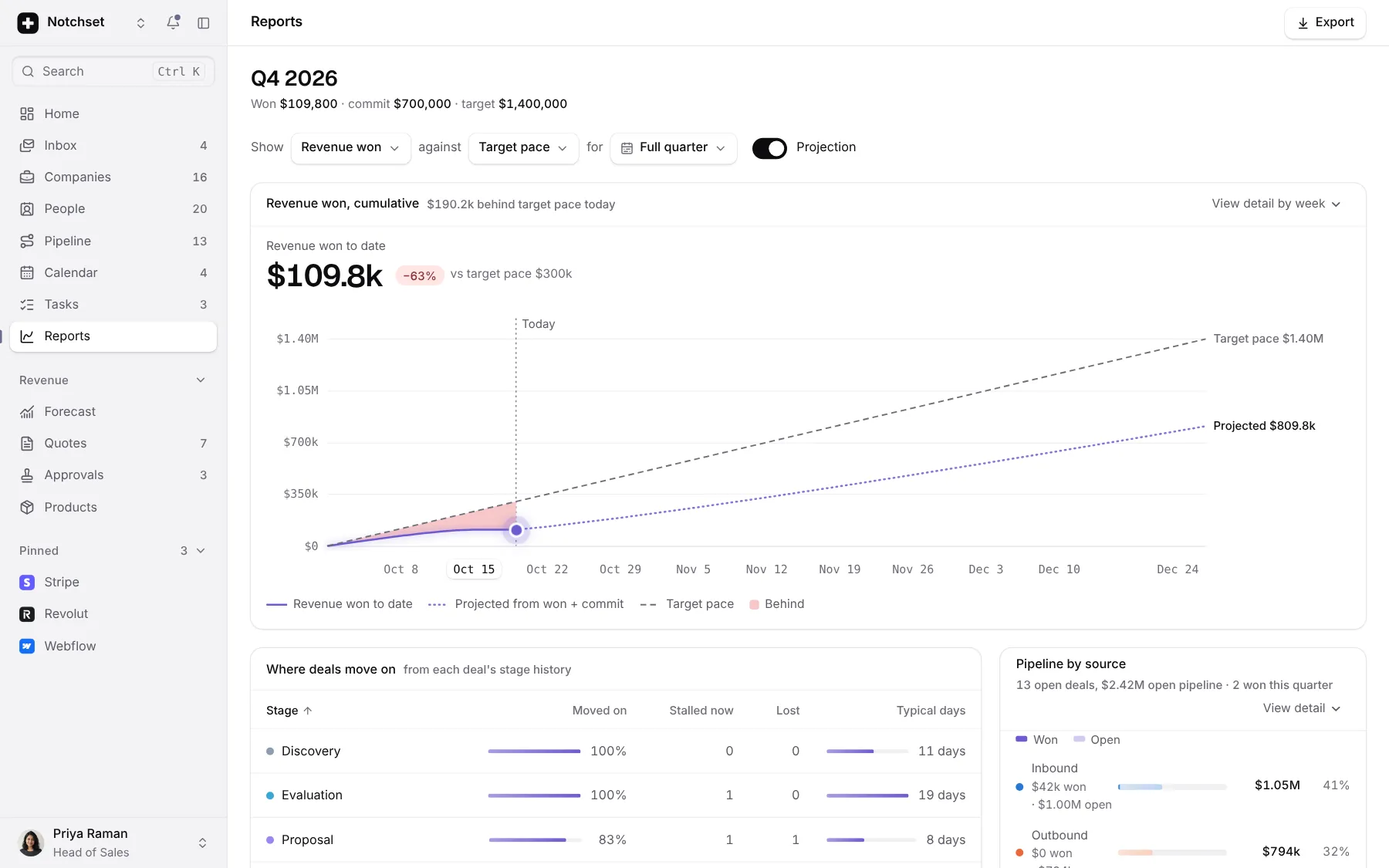Click the Quotes document icon
This screenshot has height=868, width=1389.
tap(27, 443)
